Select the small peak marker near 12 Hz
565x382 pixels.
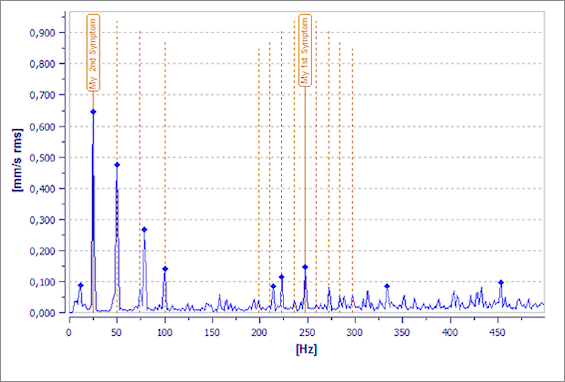[81, 285]
